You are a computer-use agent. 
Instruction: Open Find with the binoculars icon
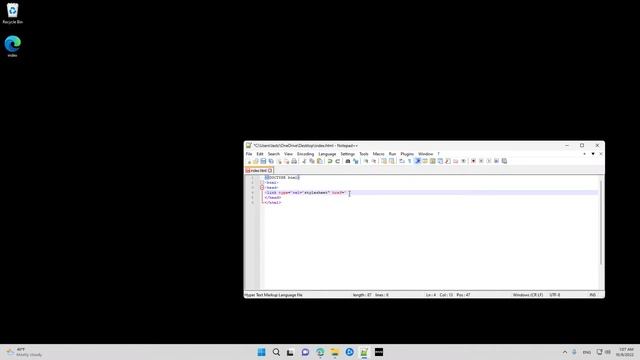click(x=348, y=161)
